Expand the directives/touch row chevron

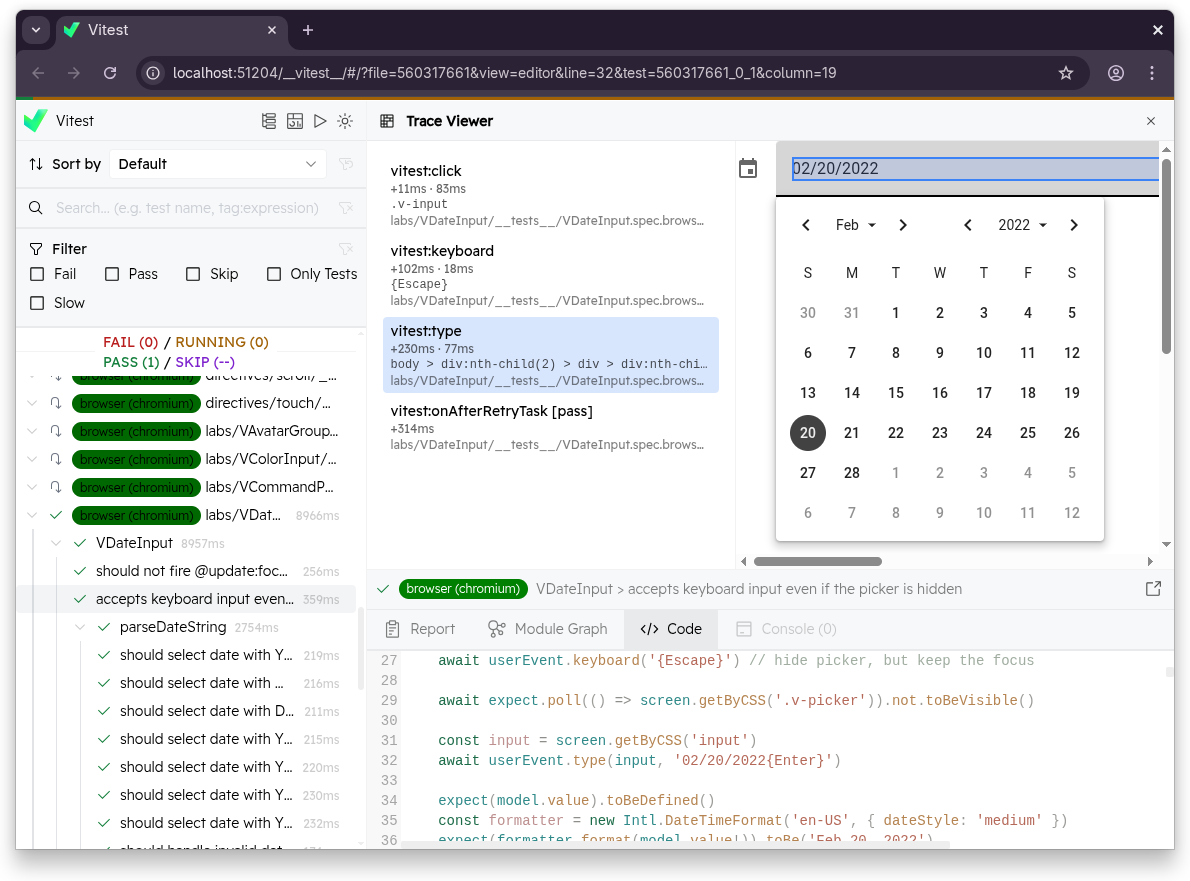[x=32, y=403]
